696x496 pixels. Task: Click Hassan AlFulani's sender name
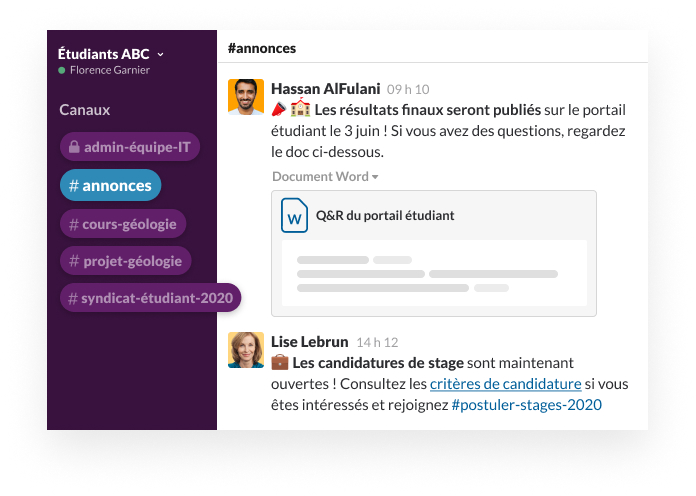[x=326, y=88]
